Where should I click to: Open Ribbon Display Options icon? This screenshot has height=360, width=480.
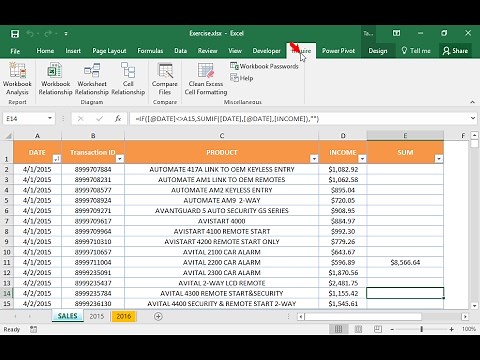(x=396, y=33)
